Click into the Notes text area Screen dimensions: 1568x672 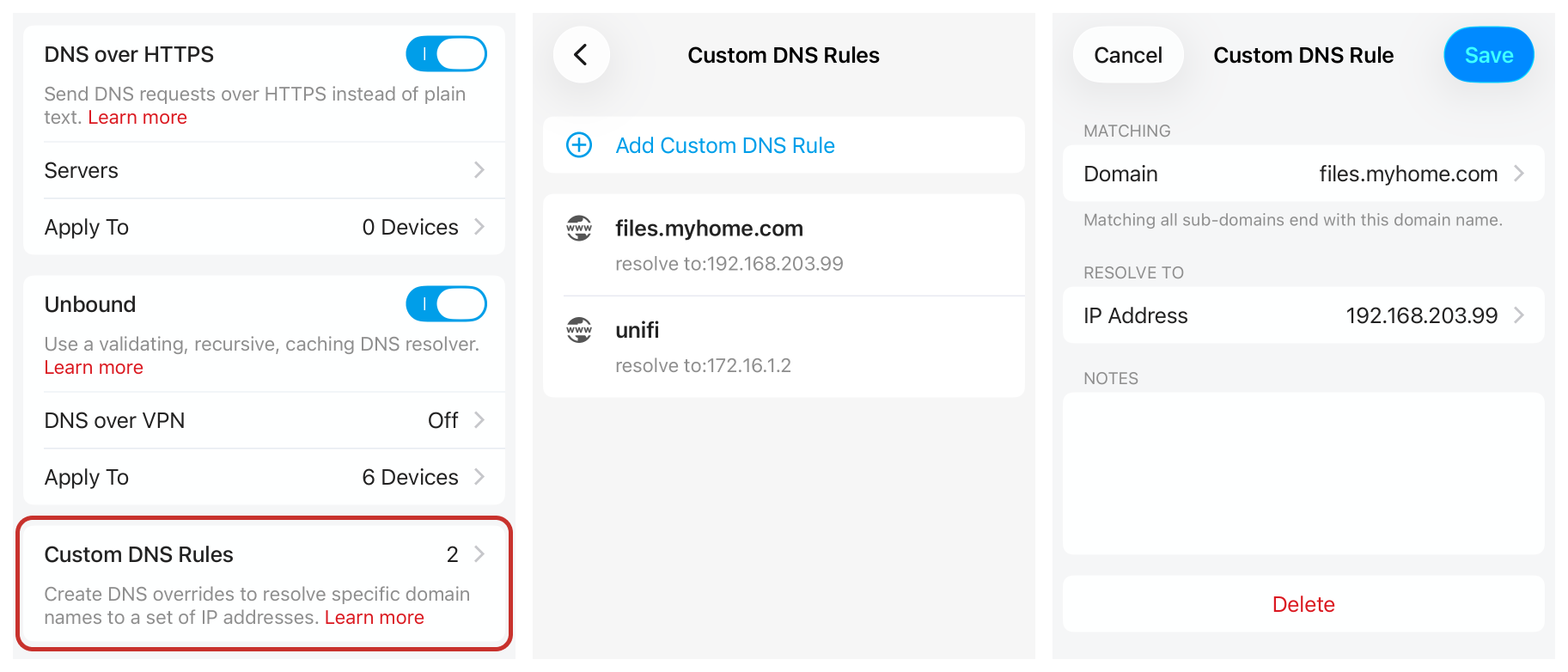(x=1303, y=473)
